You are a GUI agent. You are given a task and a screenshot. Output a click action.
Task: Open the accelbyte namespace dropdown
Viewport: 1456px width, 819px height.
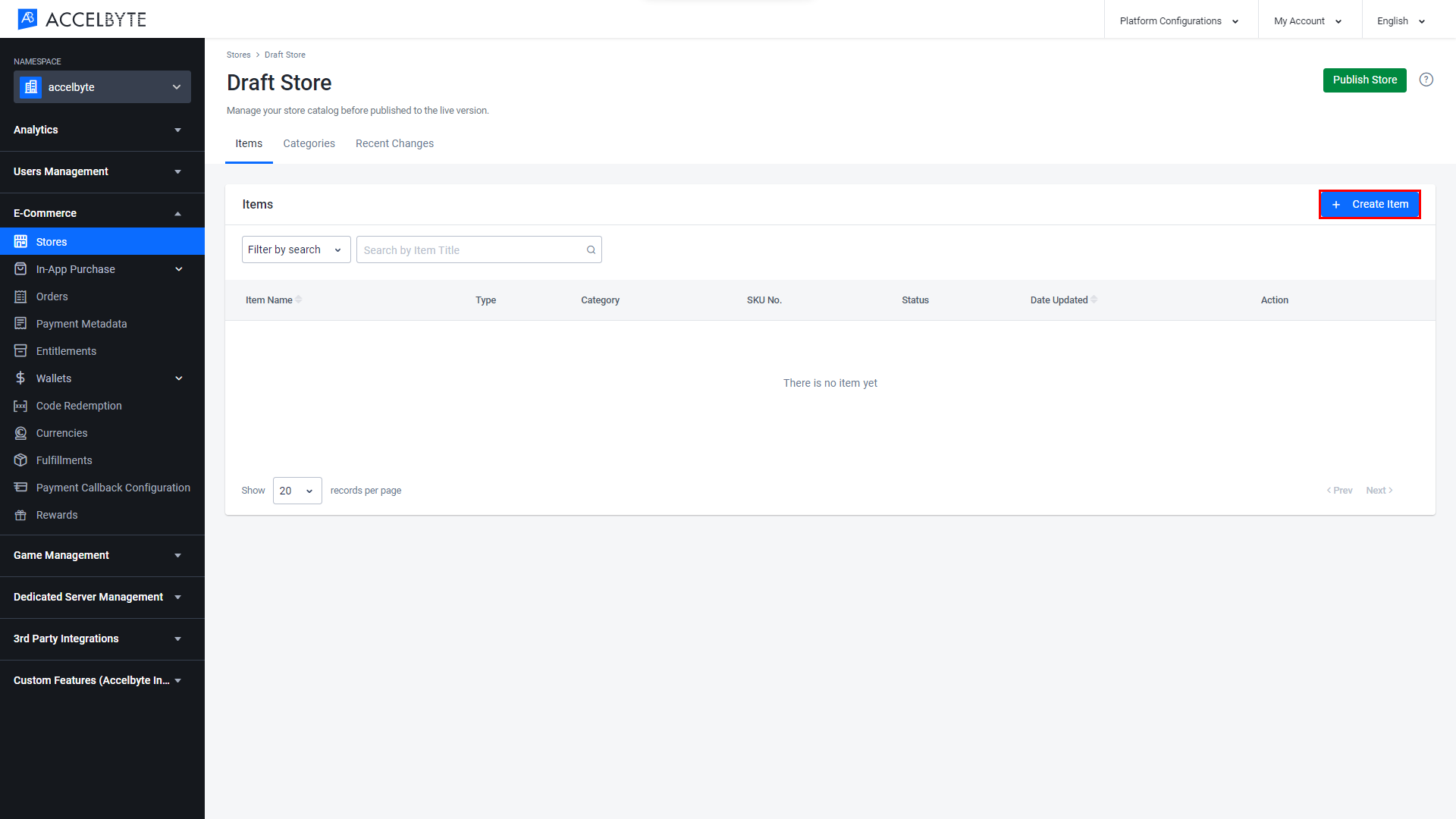102,87
